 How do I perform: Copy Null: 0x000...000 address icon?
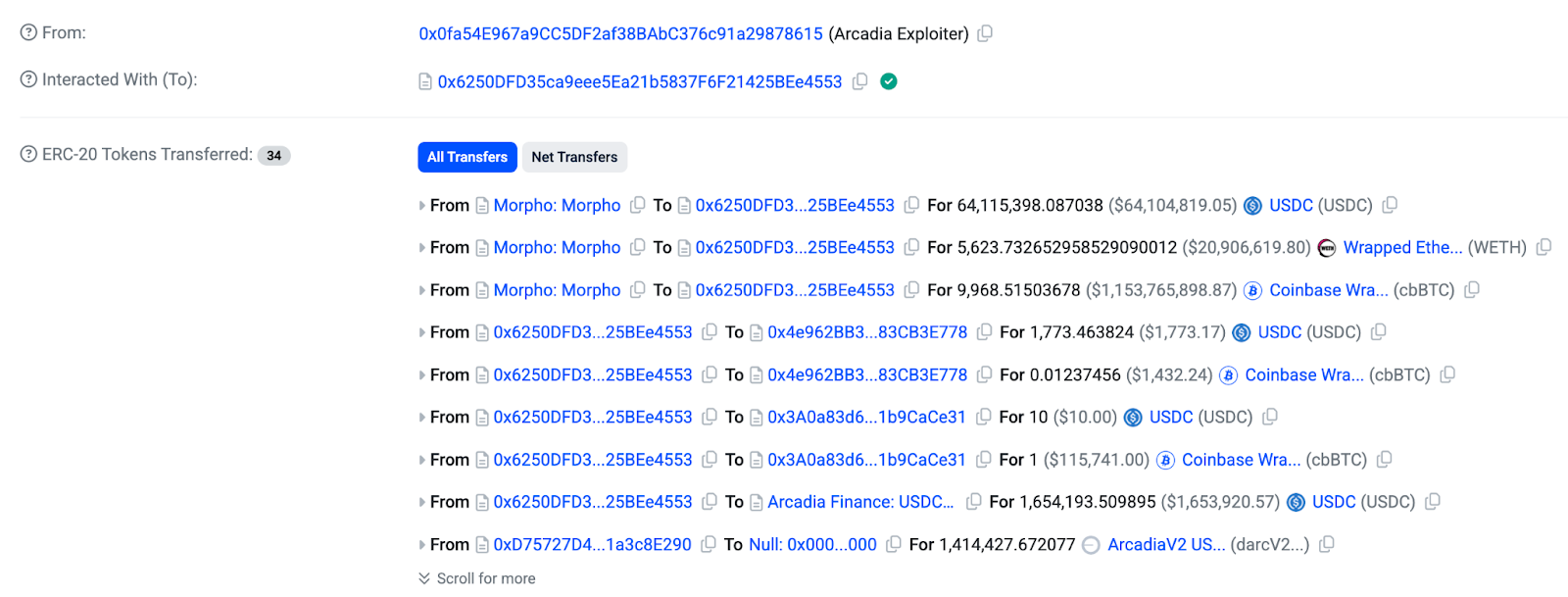[x=894, y=544]
